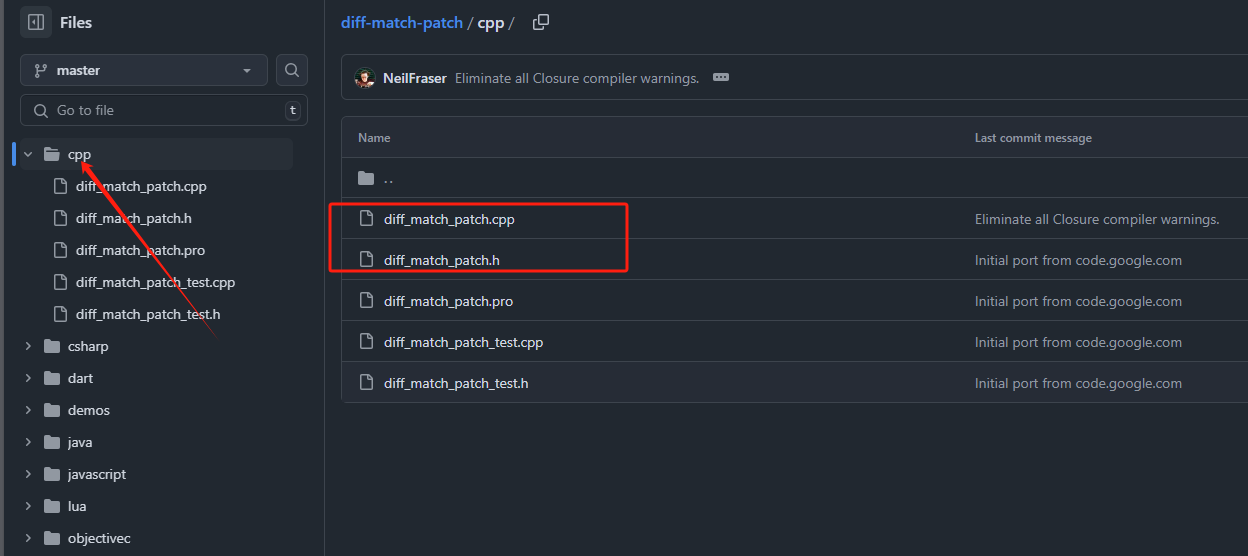Expand the dart folder chevron
The width and height of the screenshot is (1248, 556).
point(28,378)
